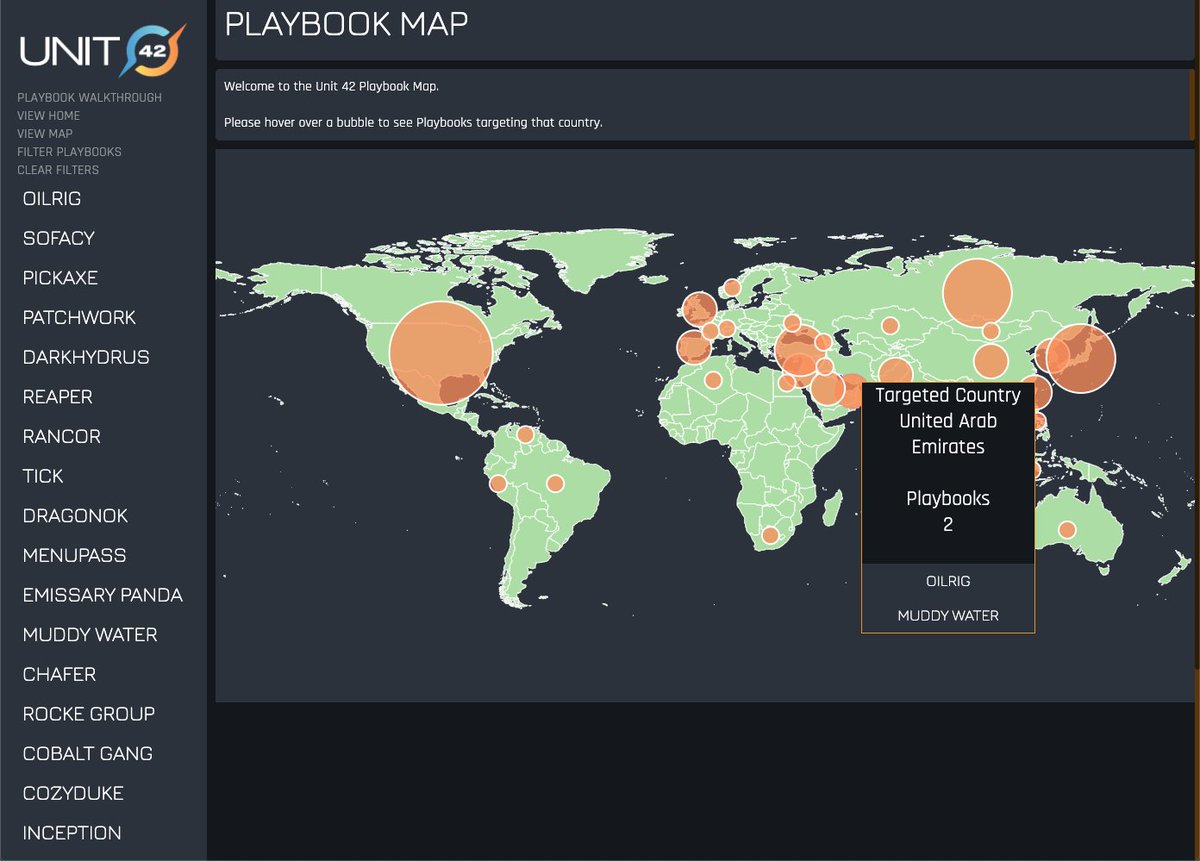1200x861 pixels.
Task: Click the Targeted Country United Arab Emirates text
Action: click(x=948, y=421)
